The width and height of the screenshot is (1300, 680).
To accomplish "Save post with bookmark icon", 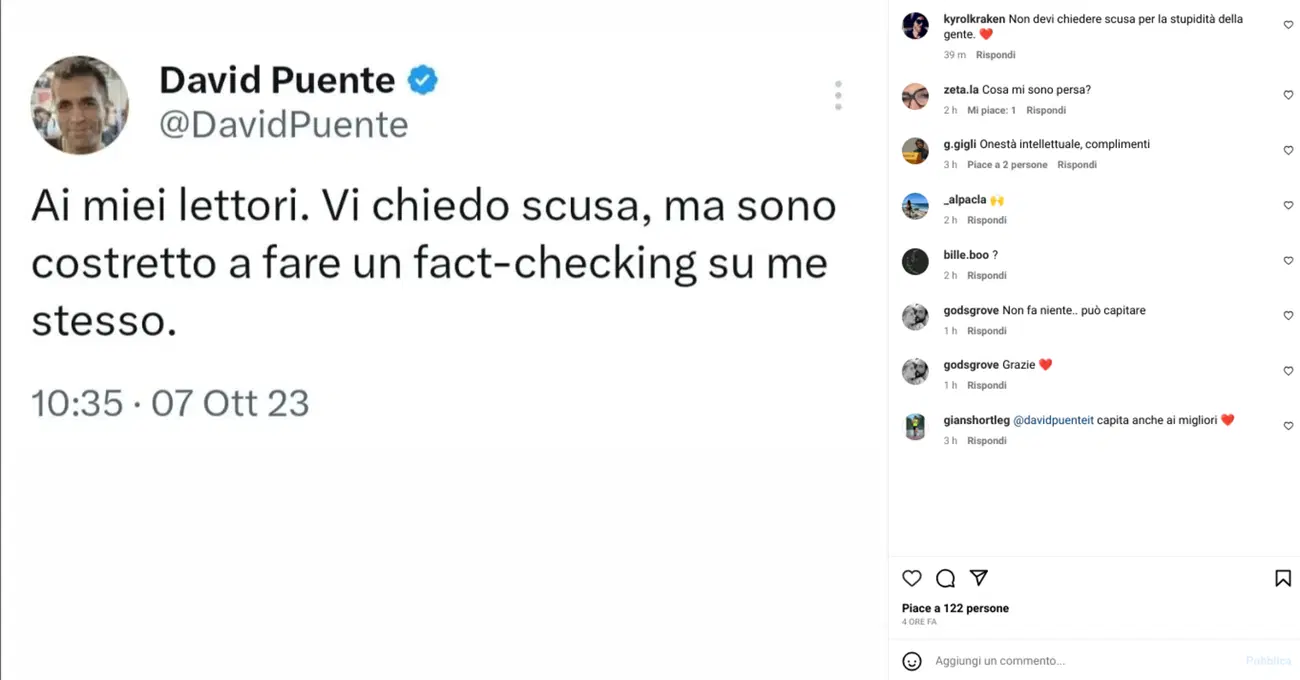I will click(x=1283, y=578).
